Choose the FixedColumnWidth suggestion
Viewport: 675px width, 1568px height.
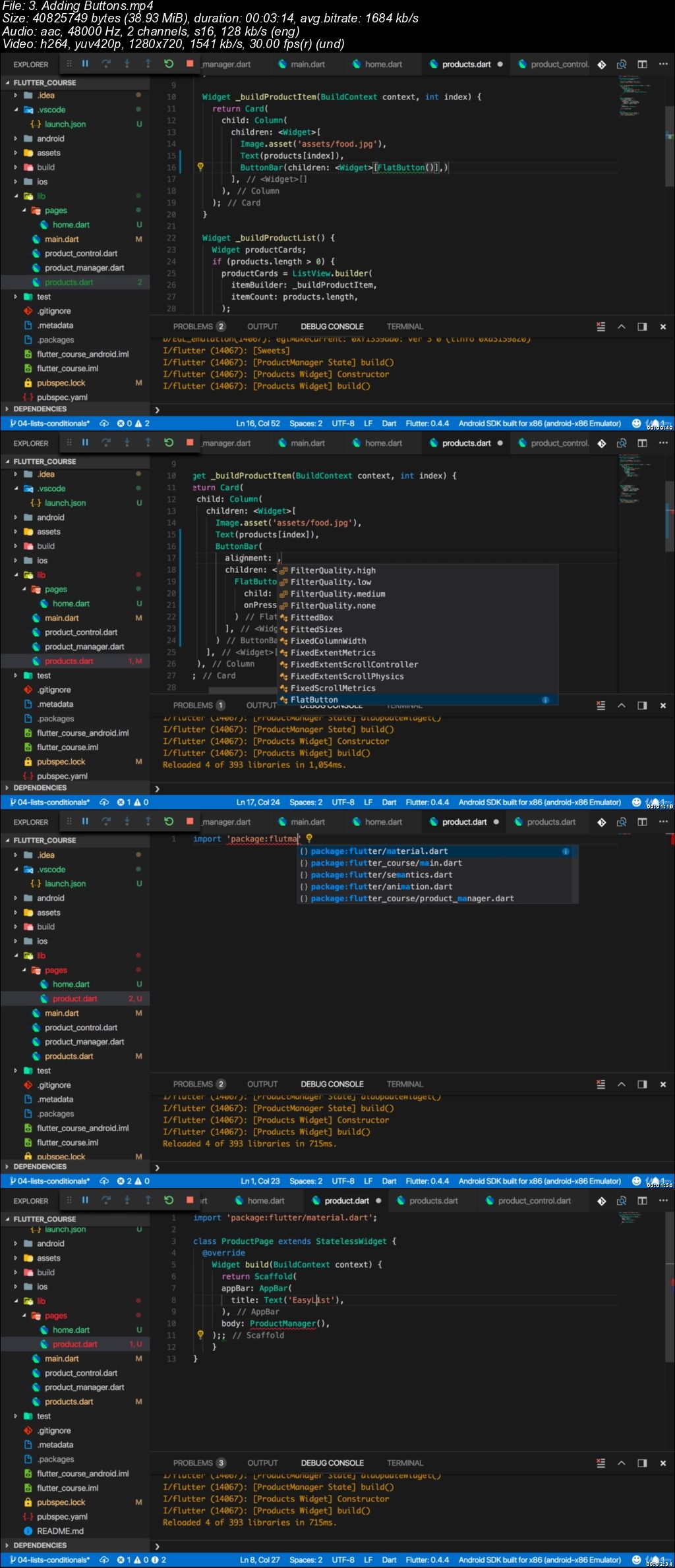417,641
